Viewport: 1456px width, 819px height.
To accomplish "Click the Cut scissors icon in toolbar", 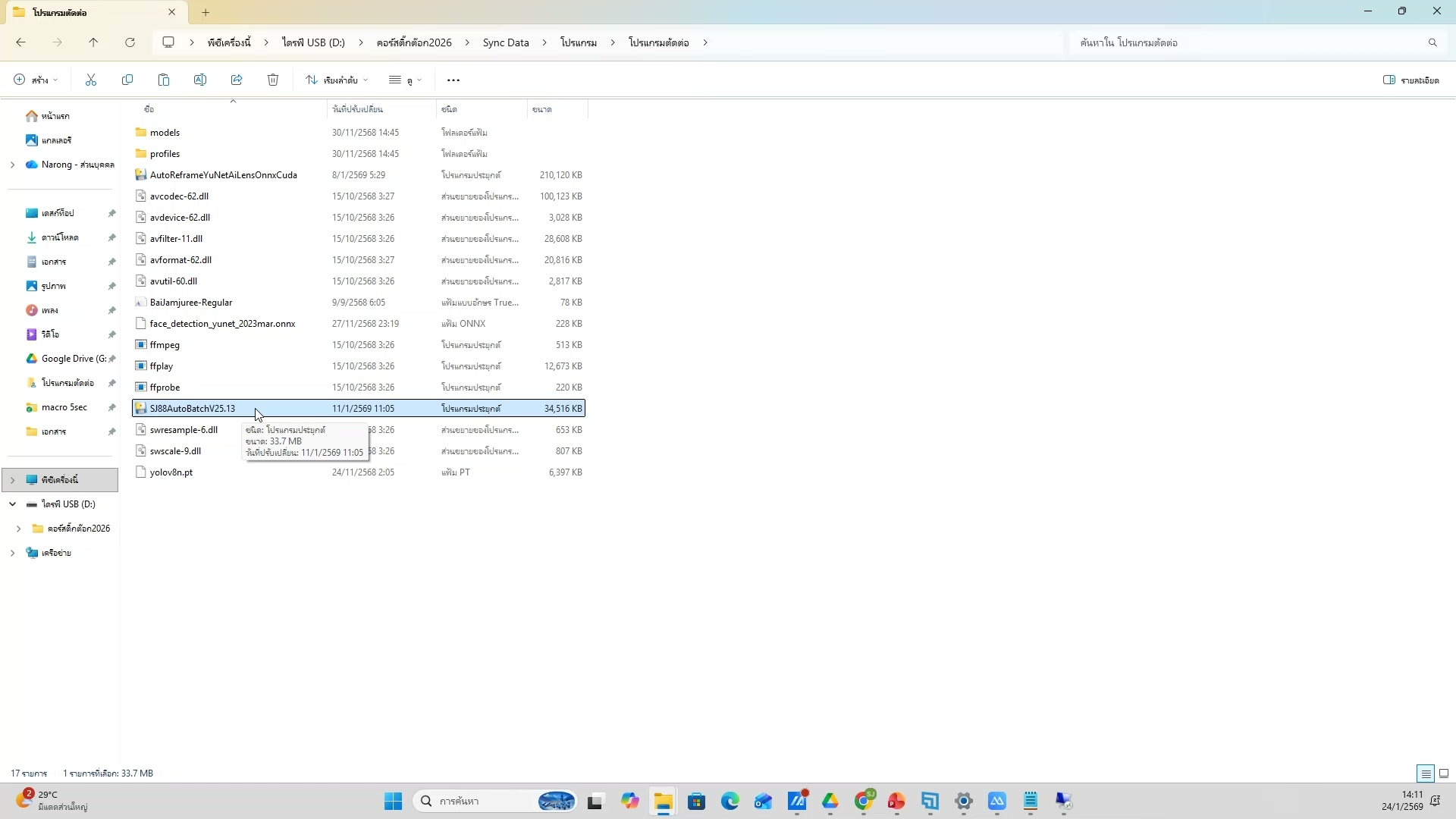I will point(91,80).
